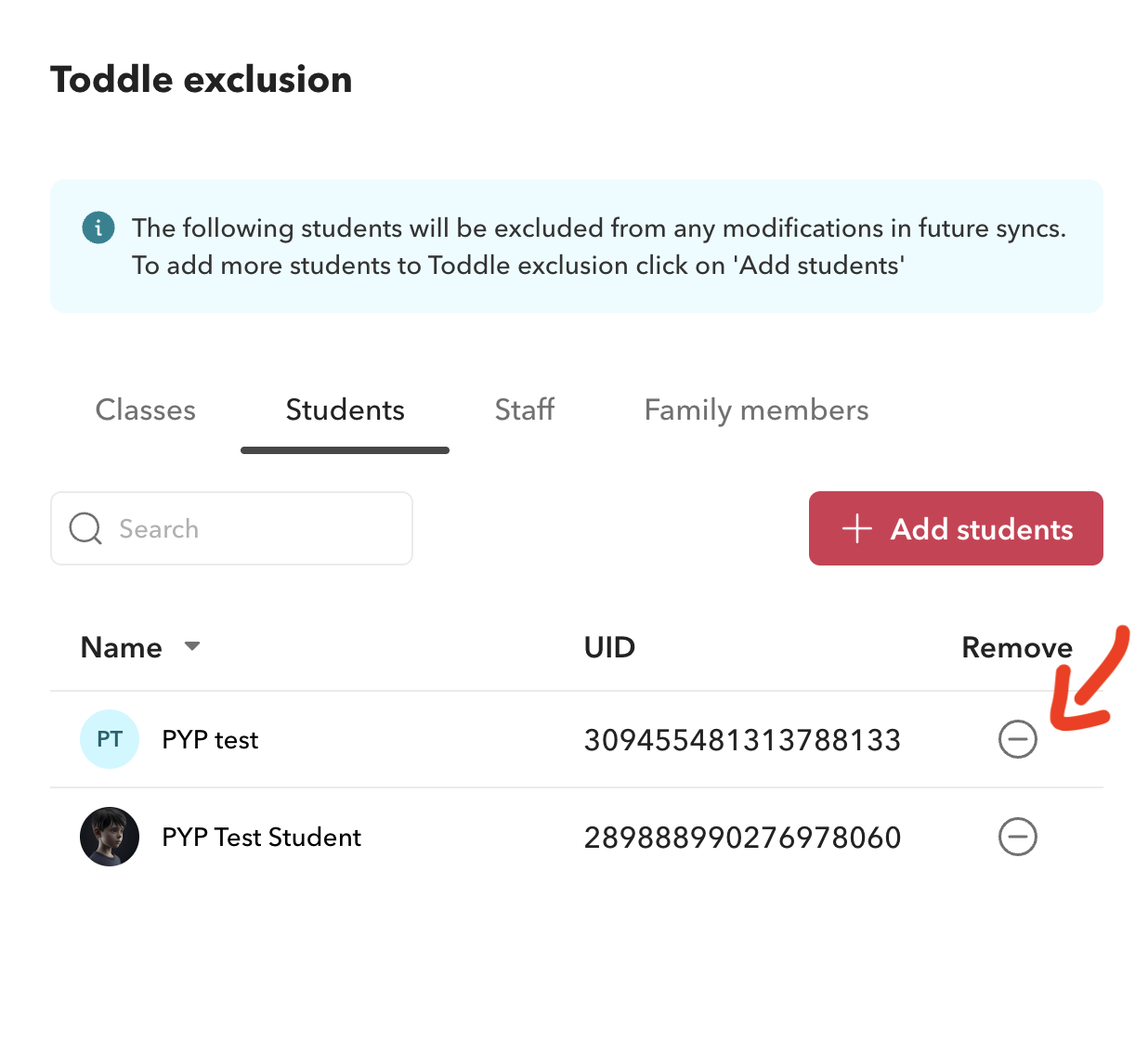Switch to the Classes tab

(145, 409)
